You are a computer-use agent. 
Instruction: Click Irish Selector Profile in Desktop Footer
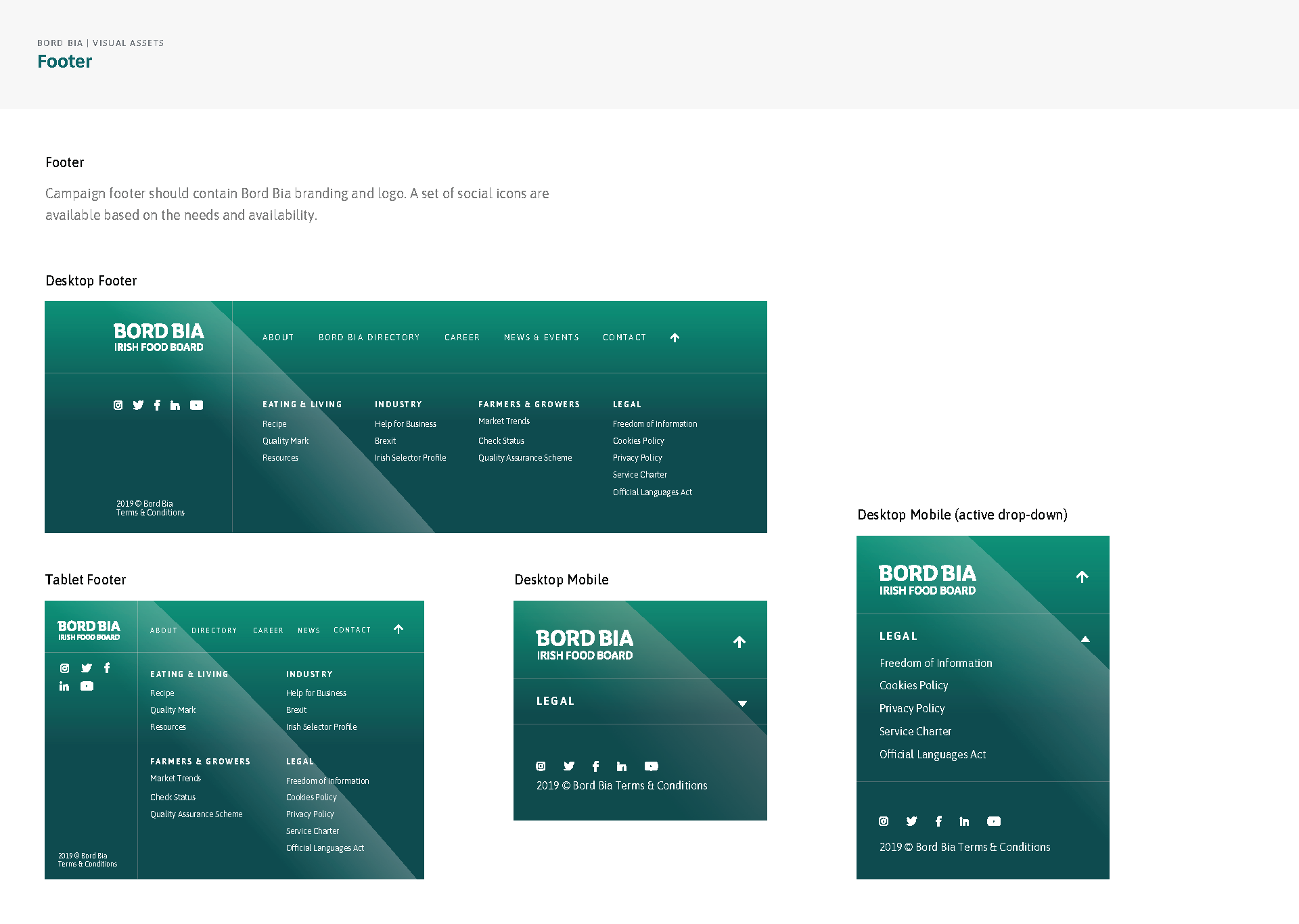point(410,458)
